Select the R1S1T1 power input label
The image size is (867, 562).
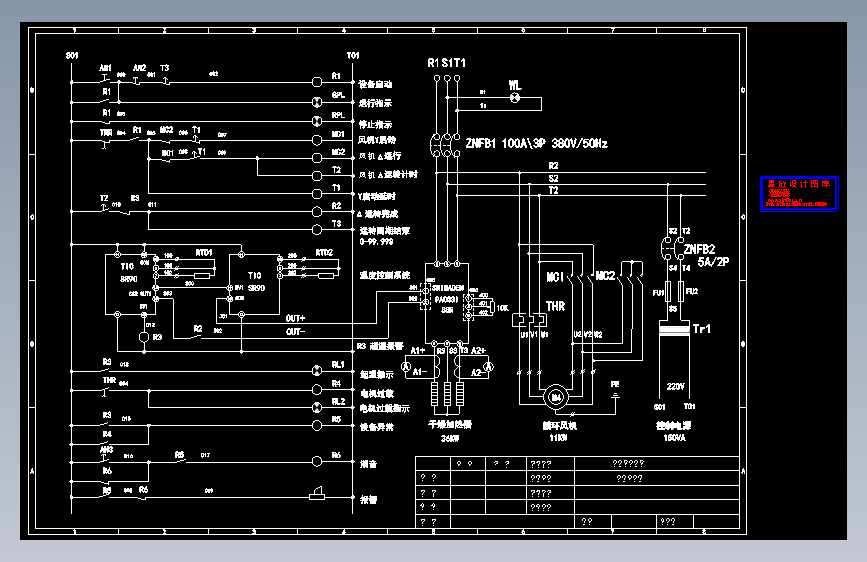[x=446, y=63]
